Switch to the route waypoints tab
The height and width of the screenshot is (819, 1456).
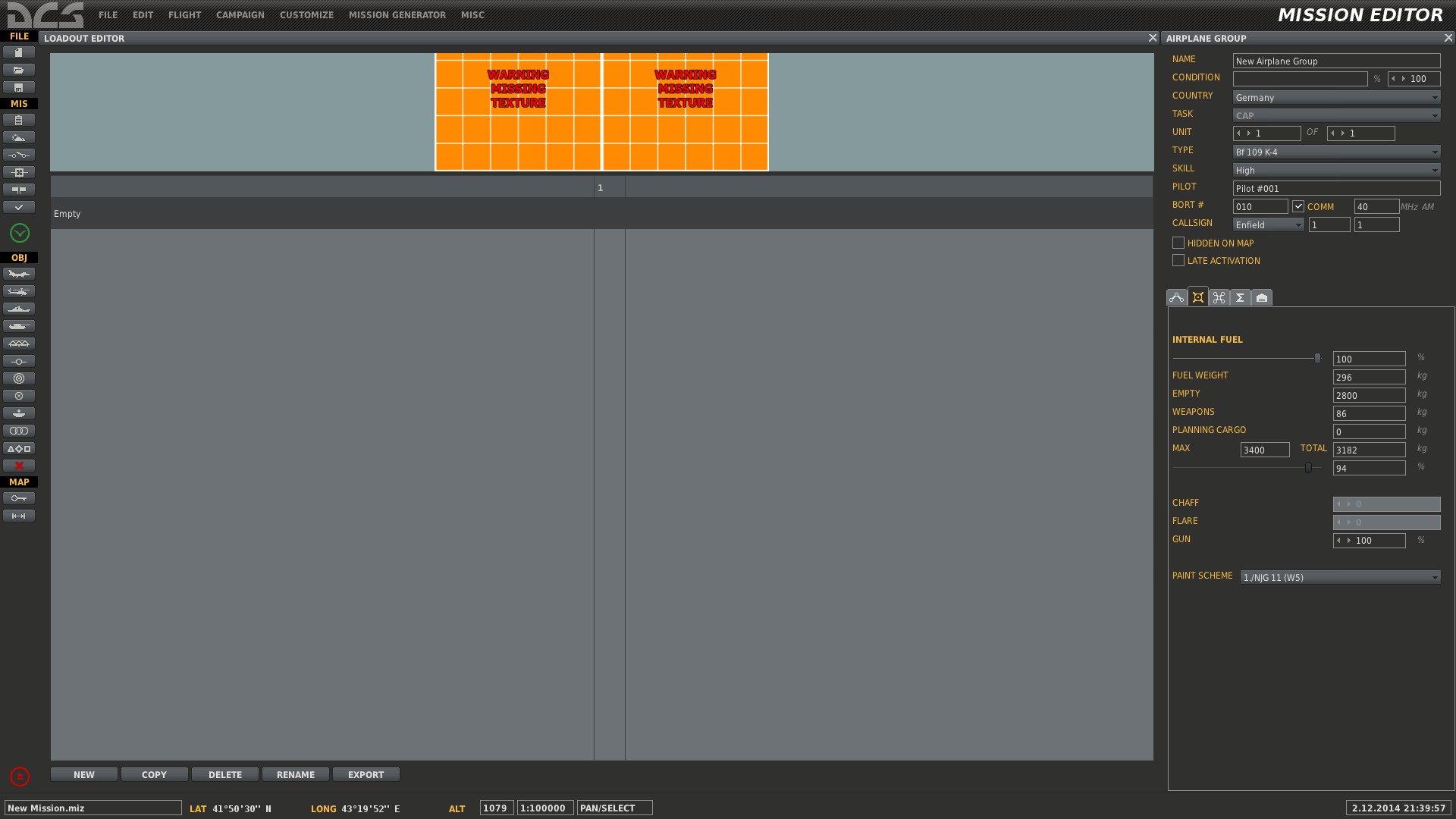(x=1177, y=297)
